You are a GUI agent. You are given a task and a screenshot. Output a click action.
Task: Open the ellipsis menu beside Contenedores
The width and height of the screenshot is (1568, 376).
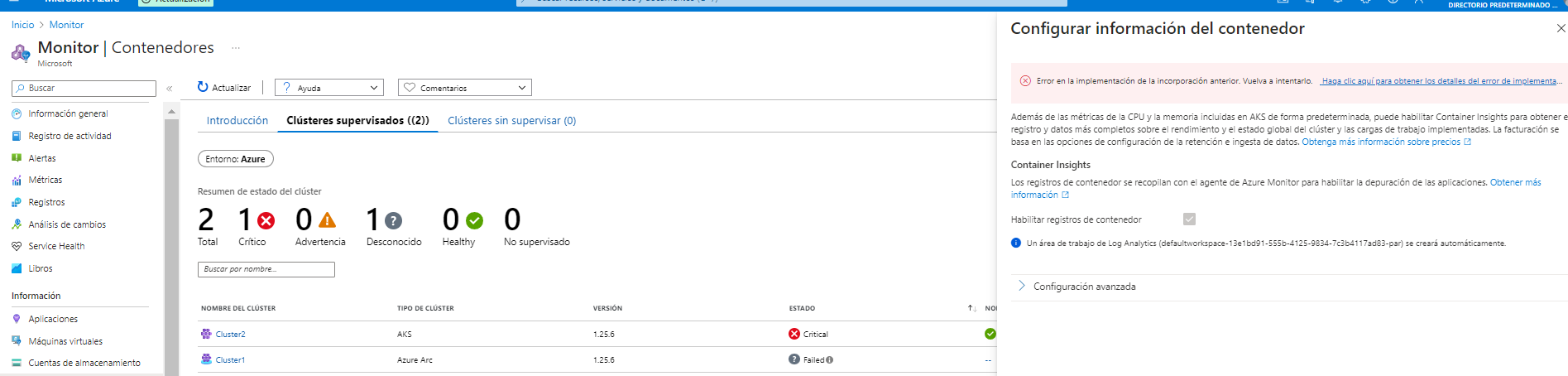(236, 48)
